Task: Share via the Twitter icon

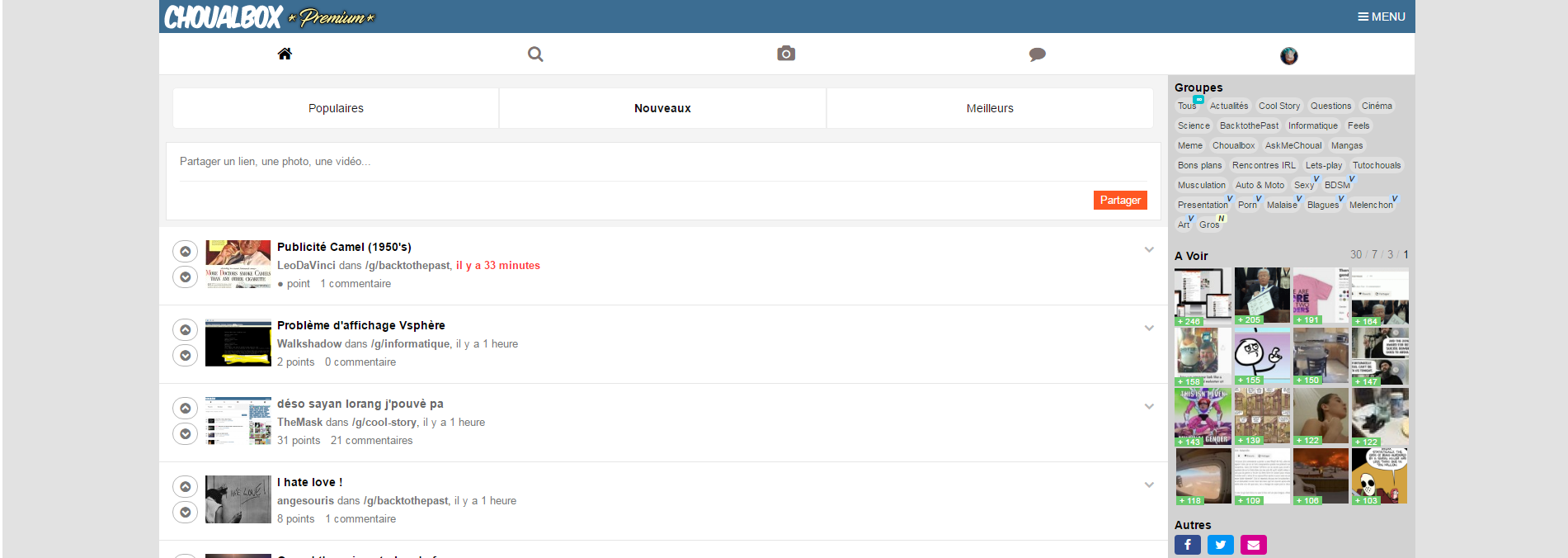Action: pyautogui.click(x=1220, y=545)
